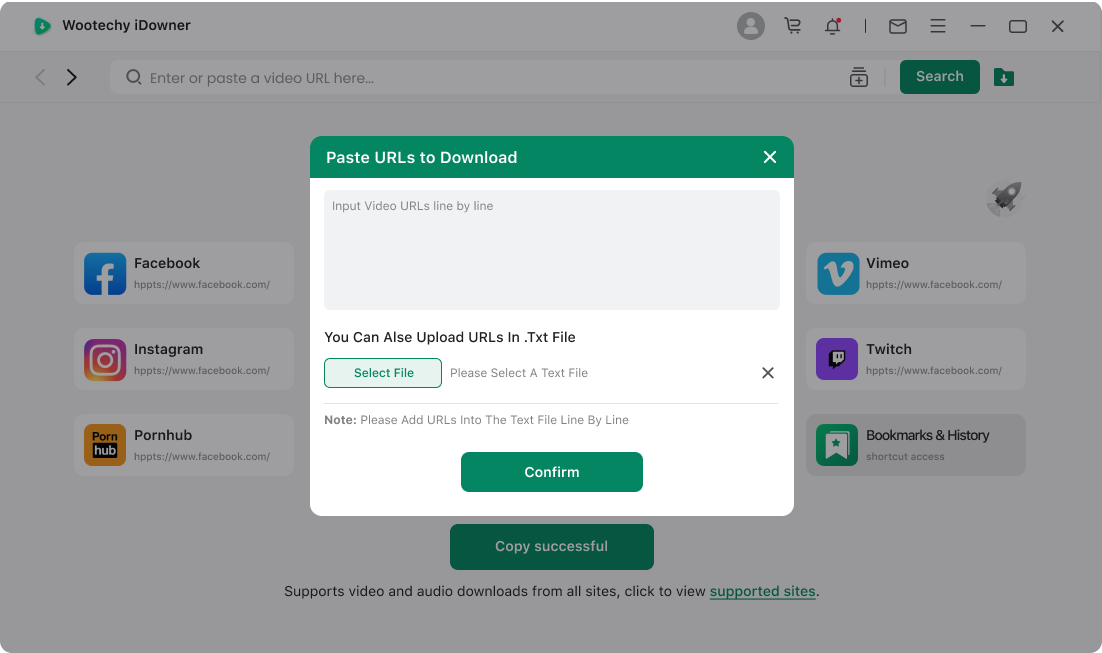Screen dimensions: 1102x653
Task: Confirm the pasted URLs
Action: 551,472
